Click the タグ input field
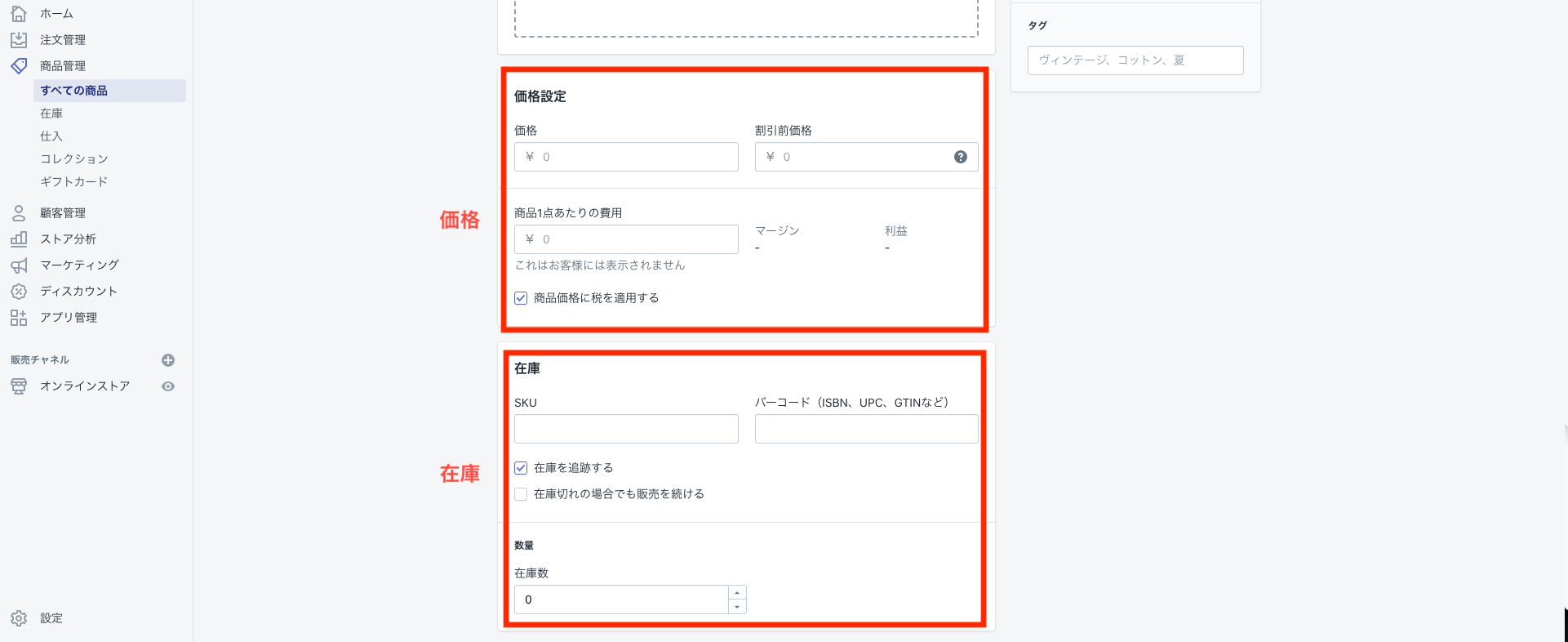1568x642 pixels. pyautogui.click(x=1135, y=60)
